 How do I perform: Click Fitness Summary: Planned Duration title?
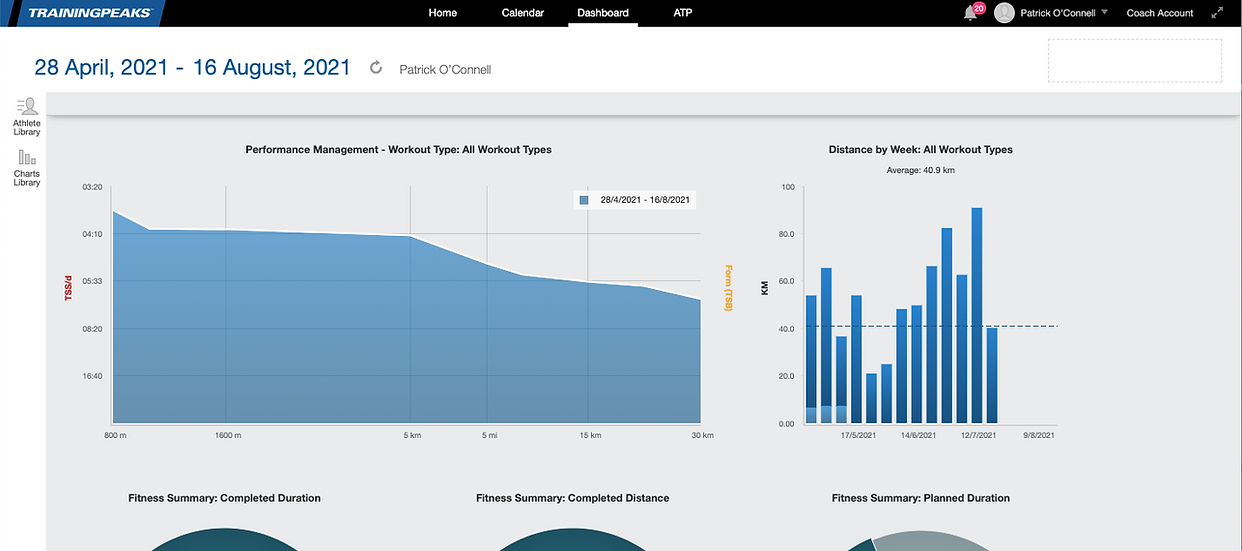[920, 497]
